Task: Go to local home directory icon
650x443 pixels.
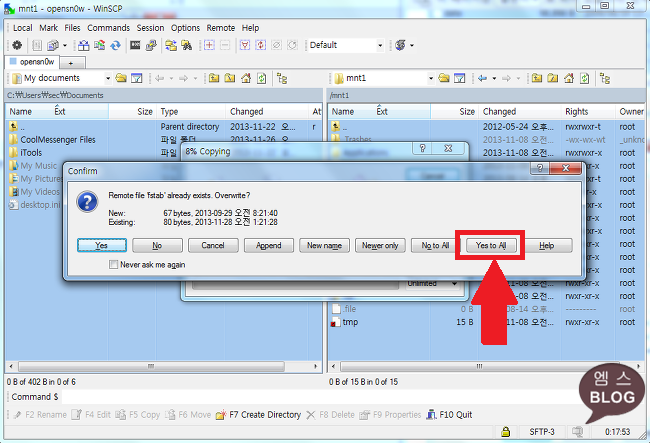Action: pos(246,78)
